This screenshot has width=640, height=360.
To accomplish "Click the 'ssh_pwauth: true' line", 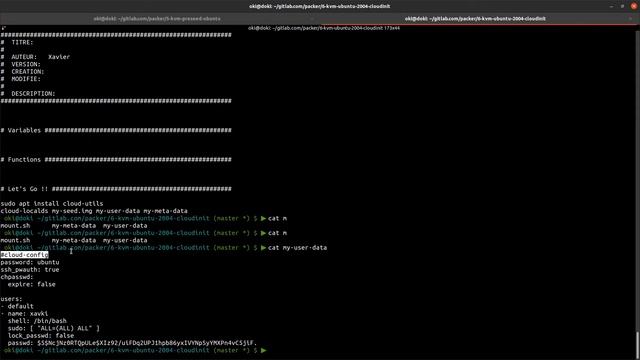I will coord(30,269).
